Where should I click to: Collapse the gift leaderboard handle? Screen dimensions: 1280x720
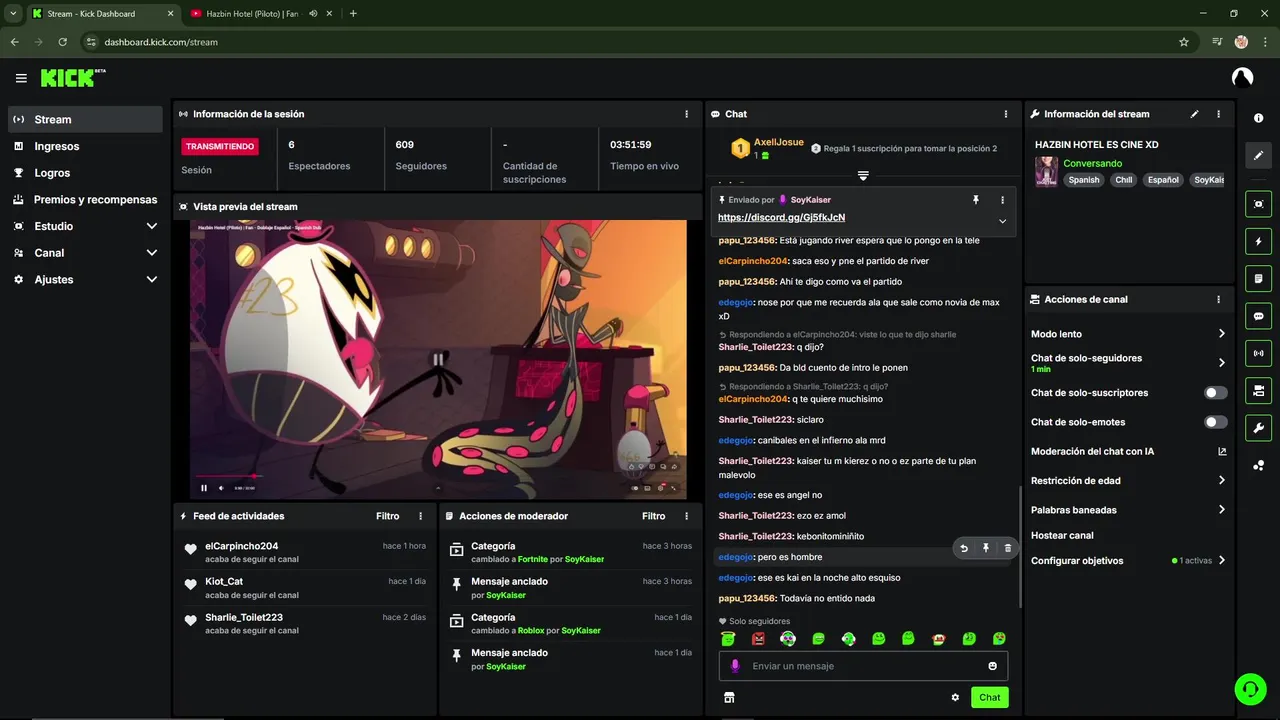pyautogui.click(x=863, y=176)
